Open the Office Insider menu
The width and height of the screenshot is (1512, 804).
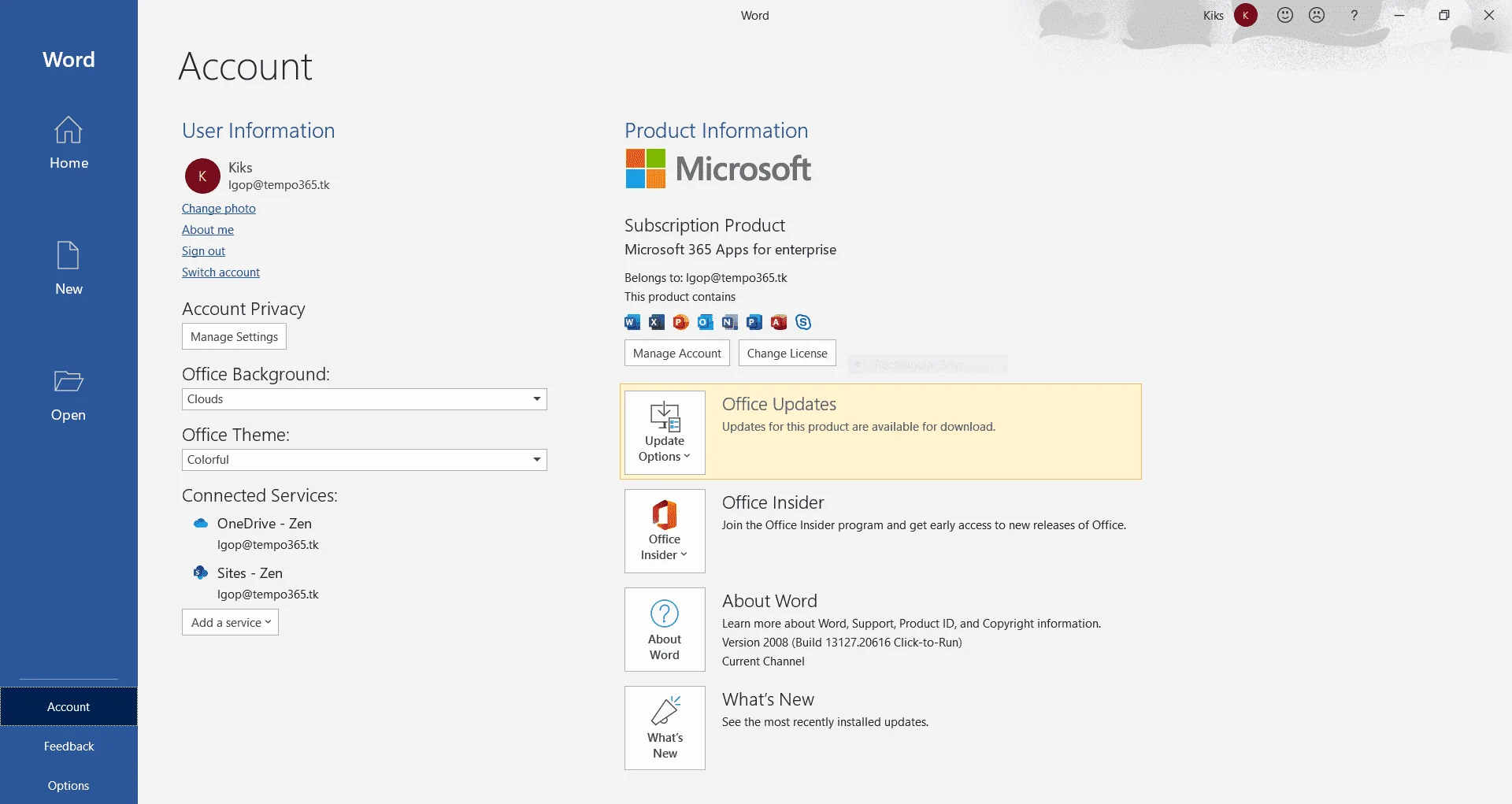point(665,531)
